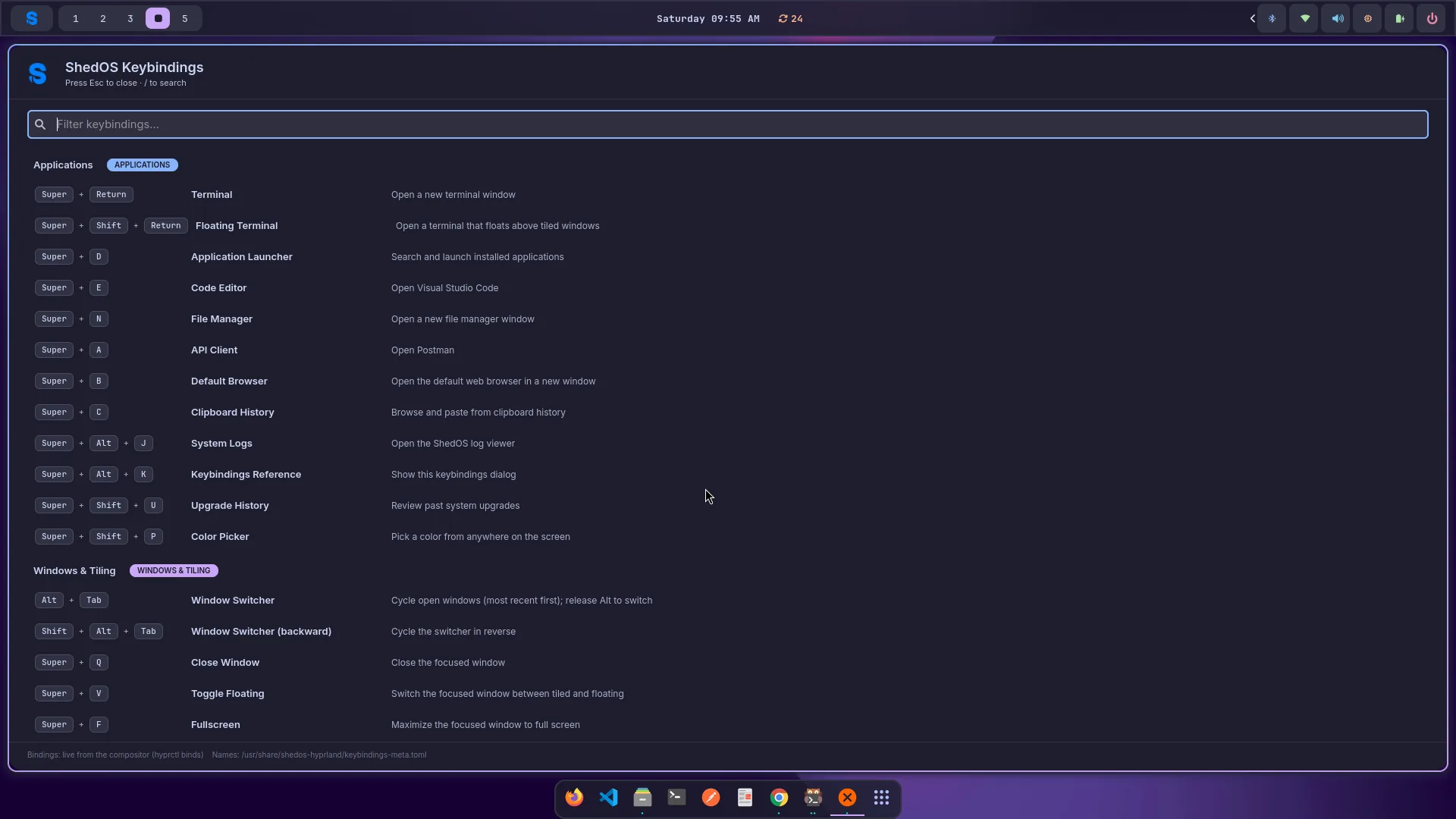Image resolution: width=1456 pixels, height=819 pixels.
Task: Check the battery charging indicator
Action: pos(1400,18)
